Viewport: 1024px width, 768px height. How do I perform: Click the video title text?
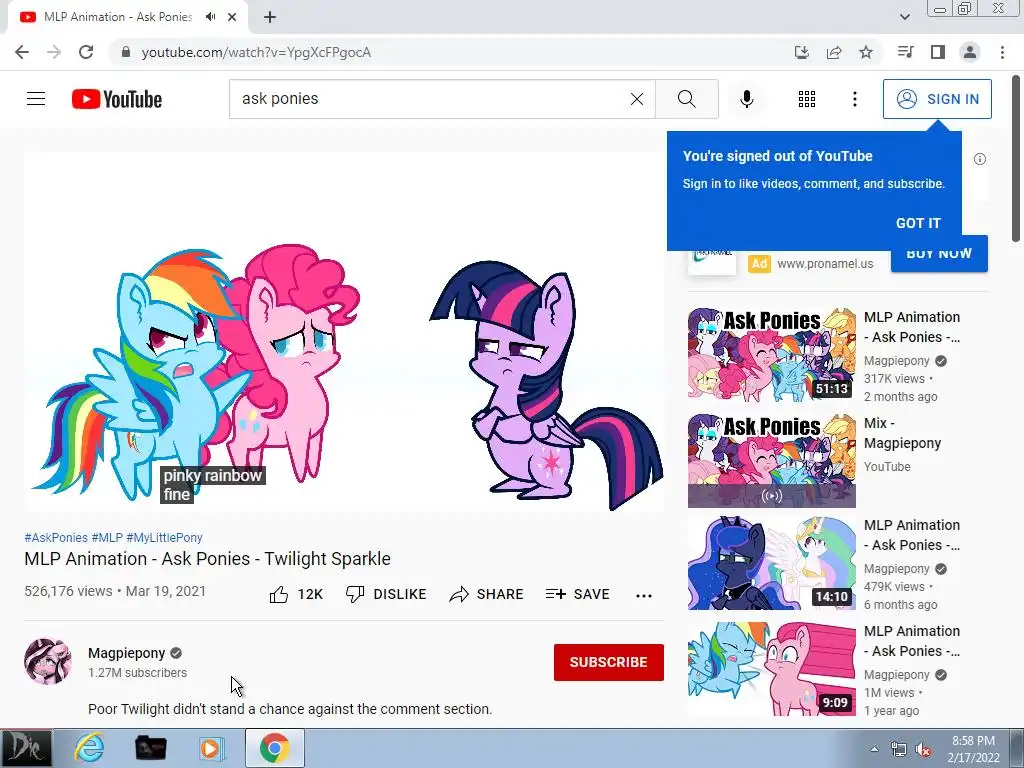tap(207, 559)
